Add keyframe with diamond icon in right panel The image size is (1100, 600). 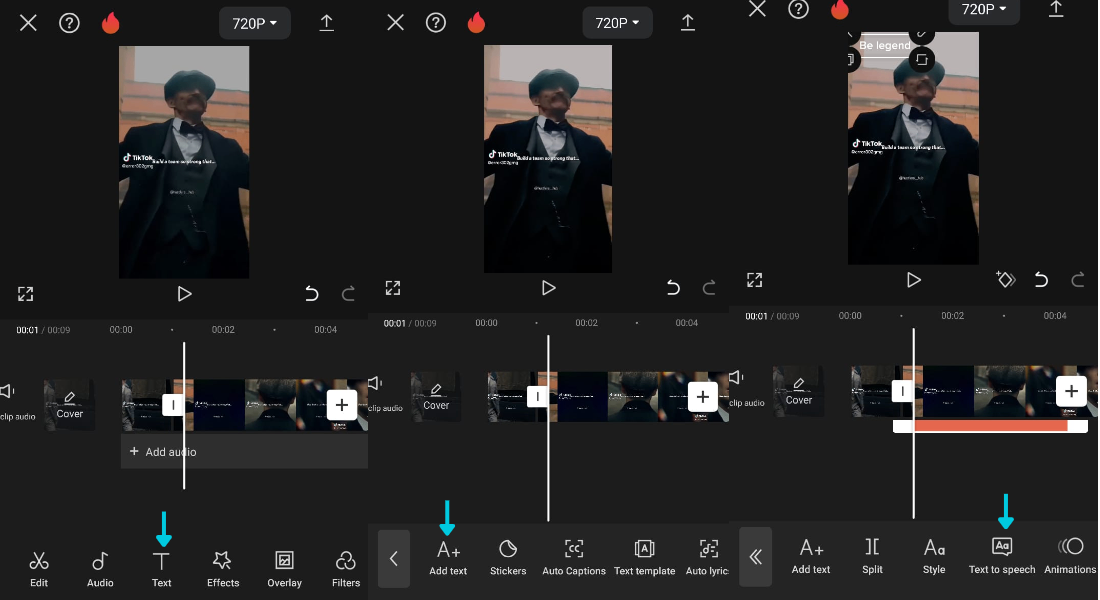click(1005, 279)
